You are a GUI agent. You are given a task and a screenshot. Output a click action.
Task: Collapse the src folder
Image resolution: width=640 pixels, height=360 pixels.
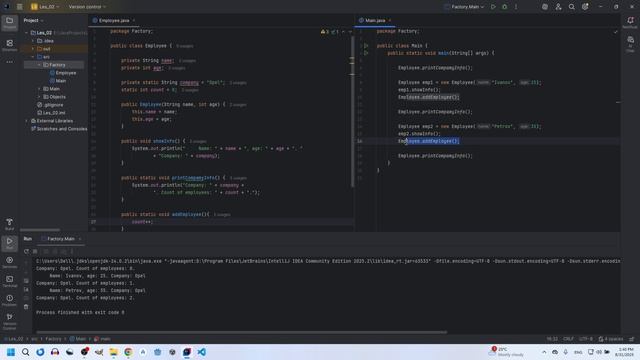pyautogui.click(x=33, y=57)
